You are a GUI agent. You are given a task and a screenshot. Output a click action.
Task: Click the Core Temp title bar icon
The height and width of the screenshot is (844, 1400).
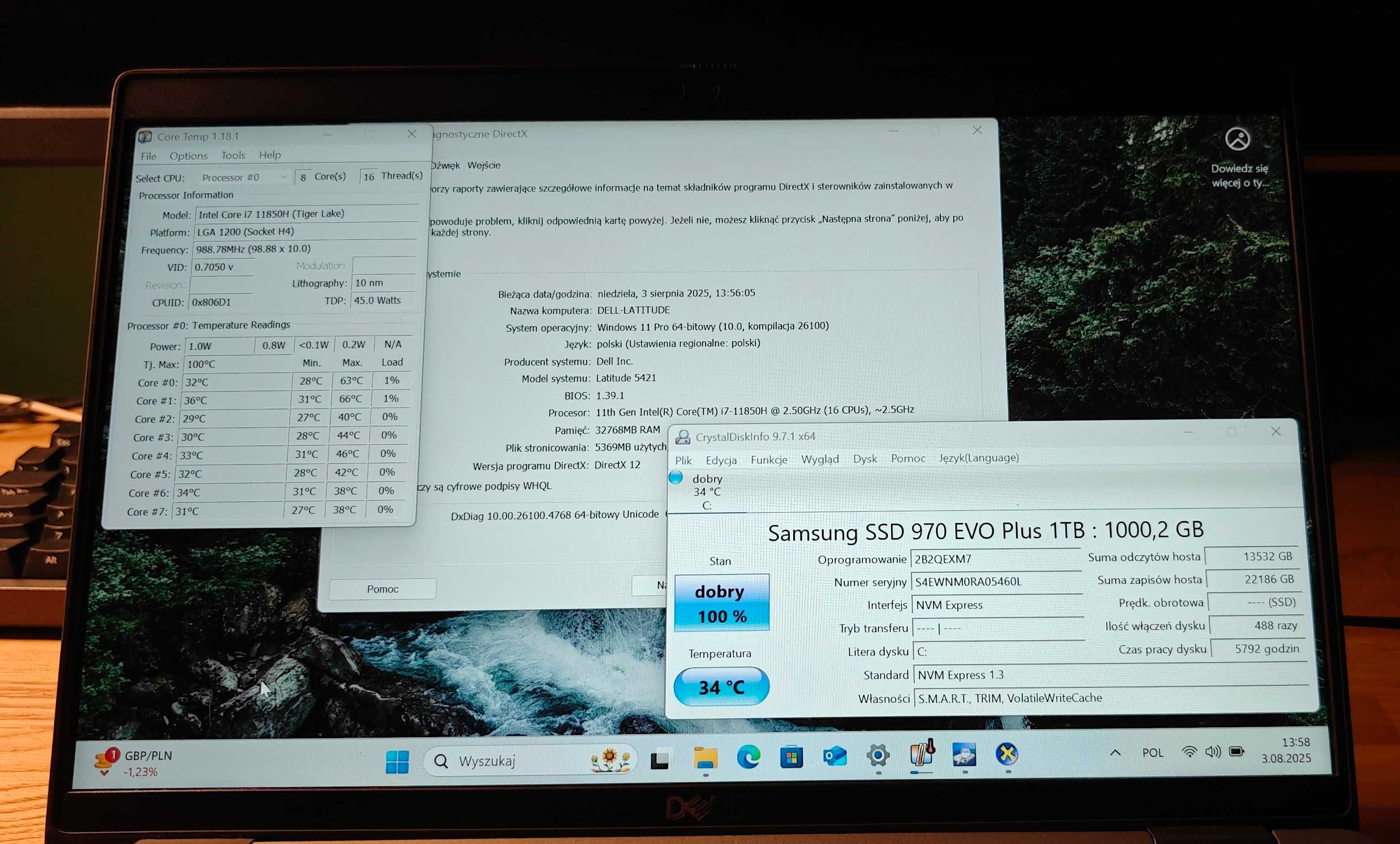145,136
